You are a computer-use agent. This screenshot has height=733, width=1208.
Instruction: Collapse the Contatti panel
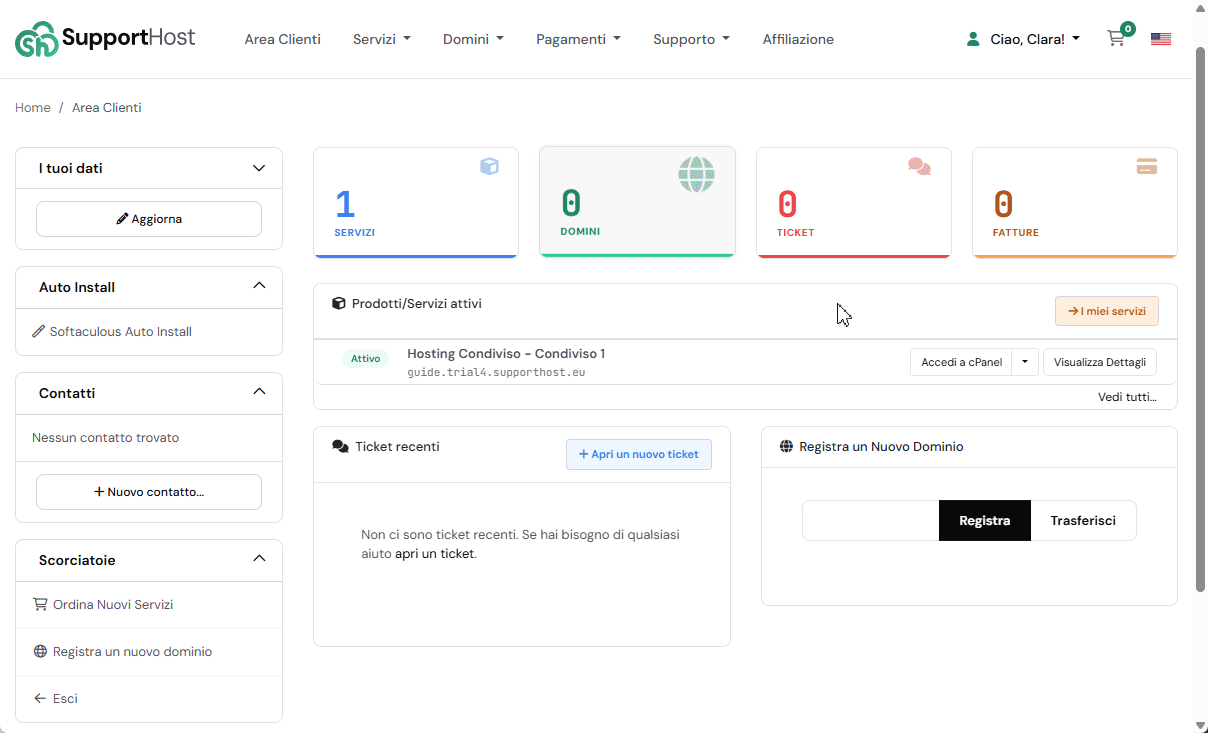[259, 392]
